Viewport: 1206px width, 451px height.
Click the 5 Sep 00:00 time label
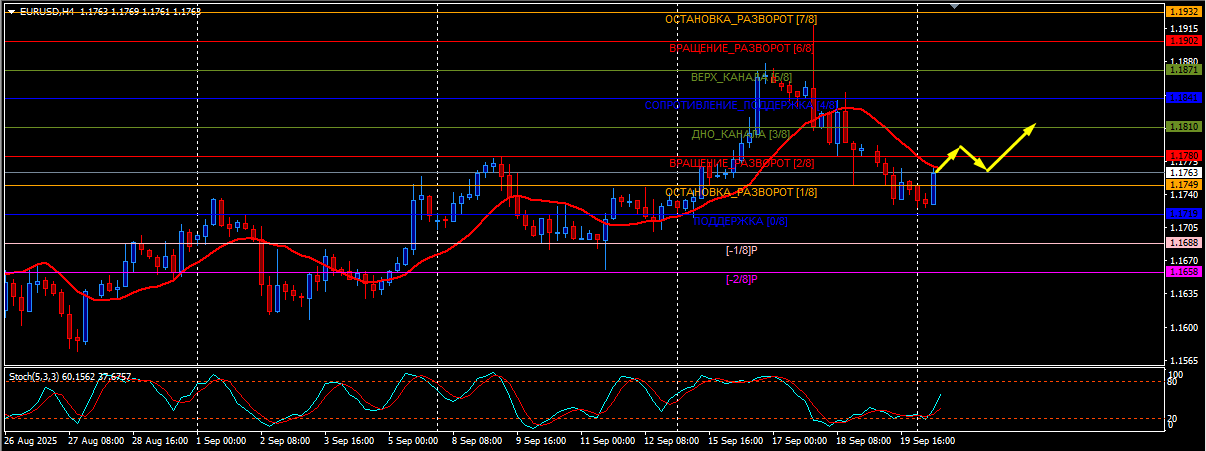click(413, 440)
